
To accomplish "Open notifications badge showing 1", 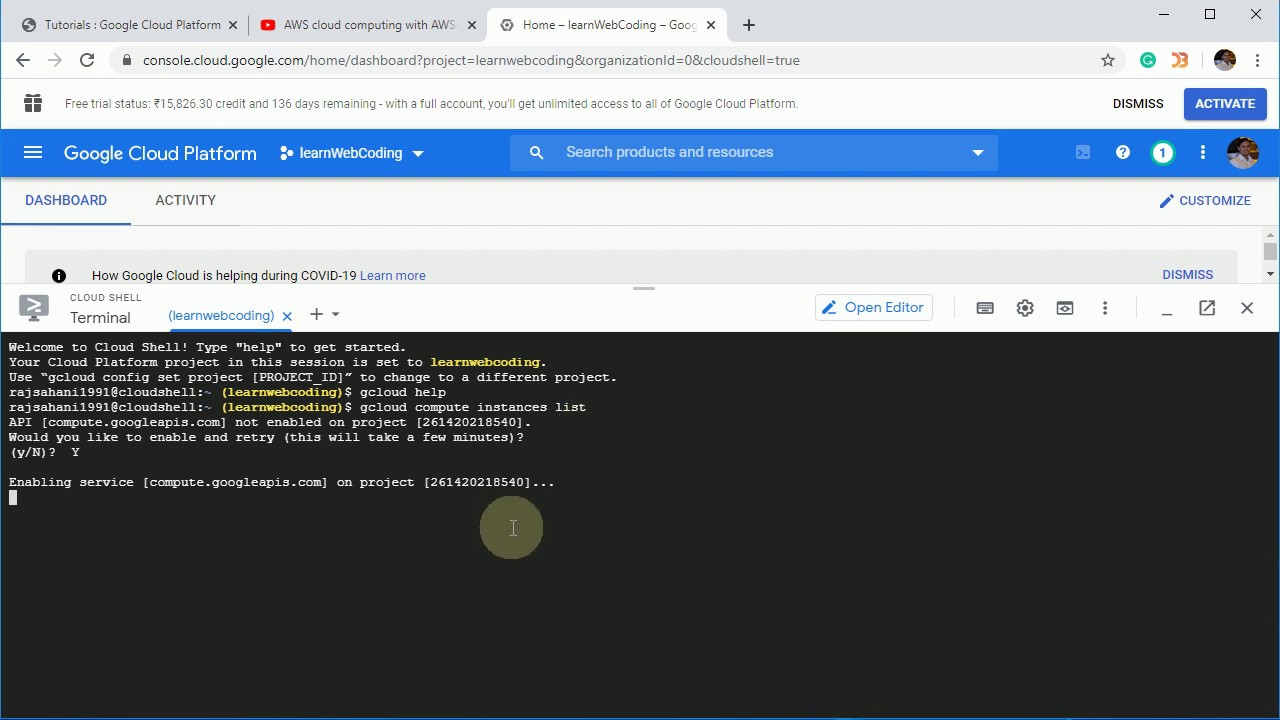I will click(1162, 153).
